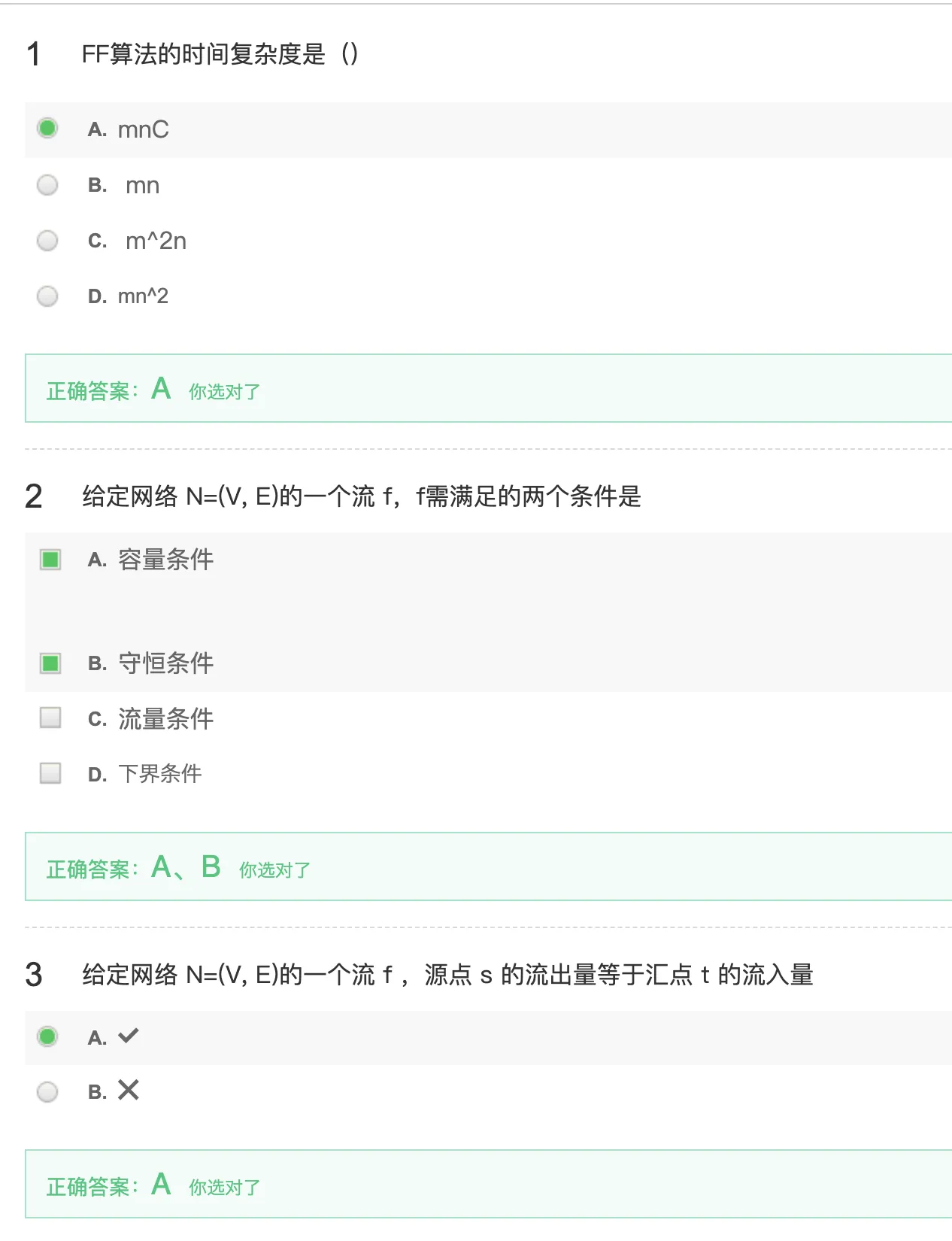Check the 流量条件 checkbox

pos(50,718)
